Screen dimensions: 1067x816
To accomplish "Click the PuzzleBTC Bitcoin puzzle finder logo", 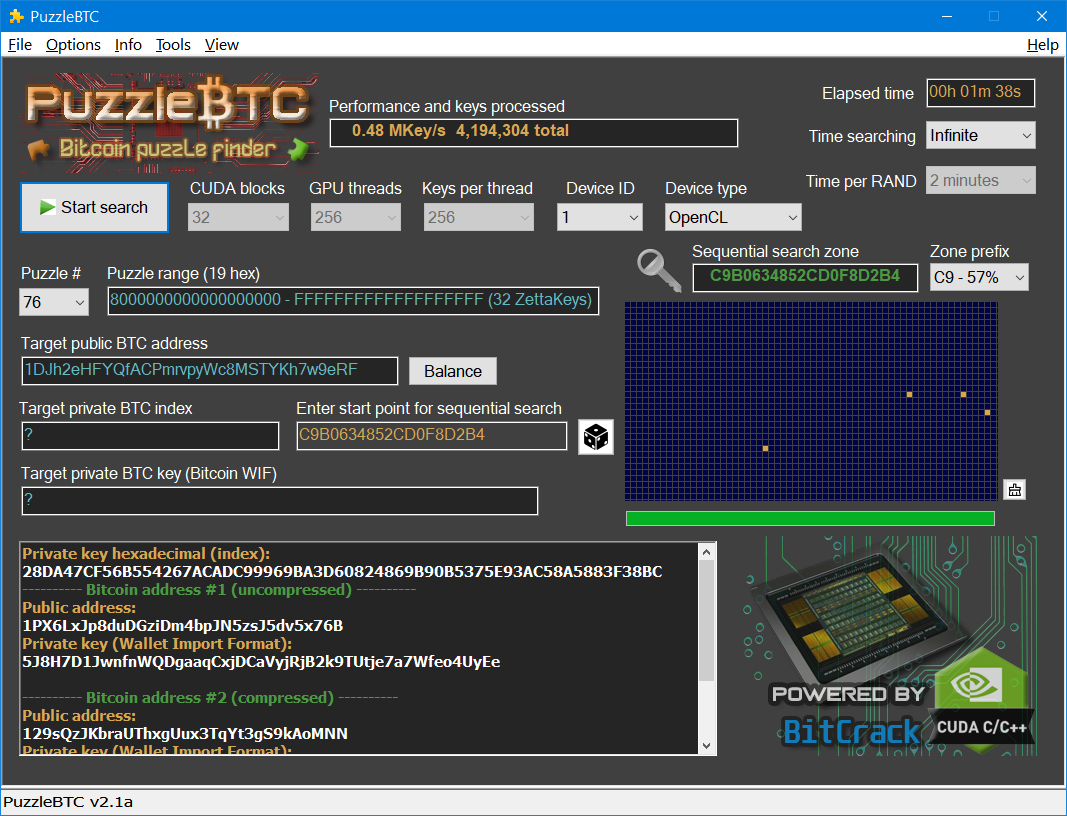I will (169, 123).
